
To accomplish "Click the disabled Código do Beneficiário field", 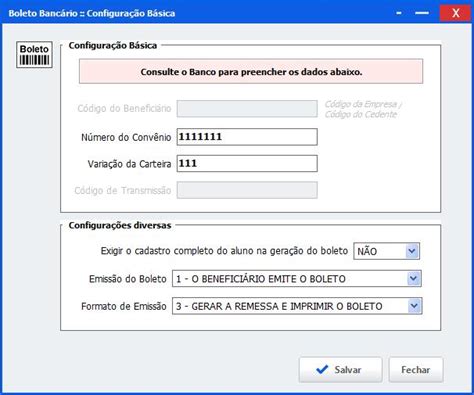I will (x=247, y=109).
